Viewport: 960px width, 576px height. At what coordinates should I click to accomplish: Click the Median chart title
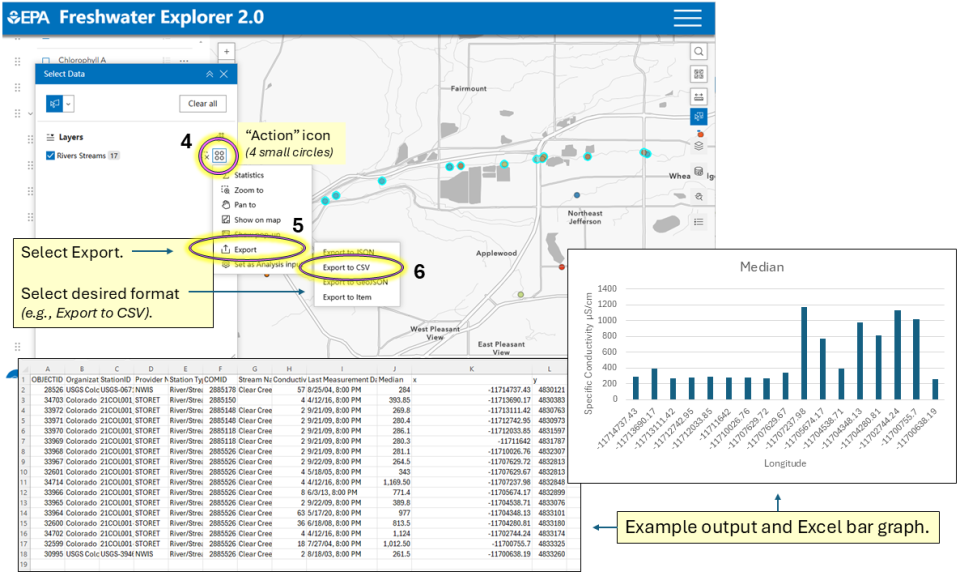pyautogui.click(x=763, y=267)
